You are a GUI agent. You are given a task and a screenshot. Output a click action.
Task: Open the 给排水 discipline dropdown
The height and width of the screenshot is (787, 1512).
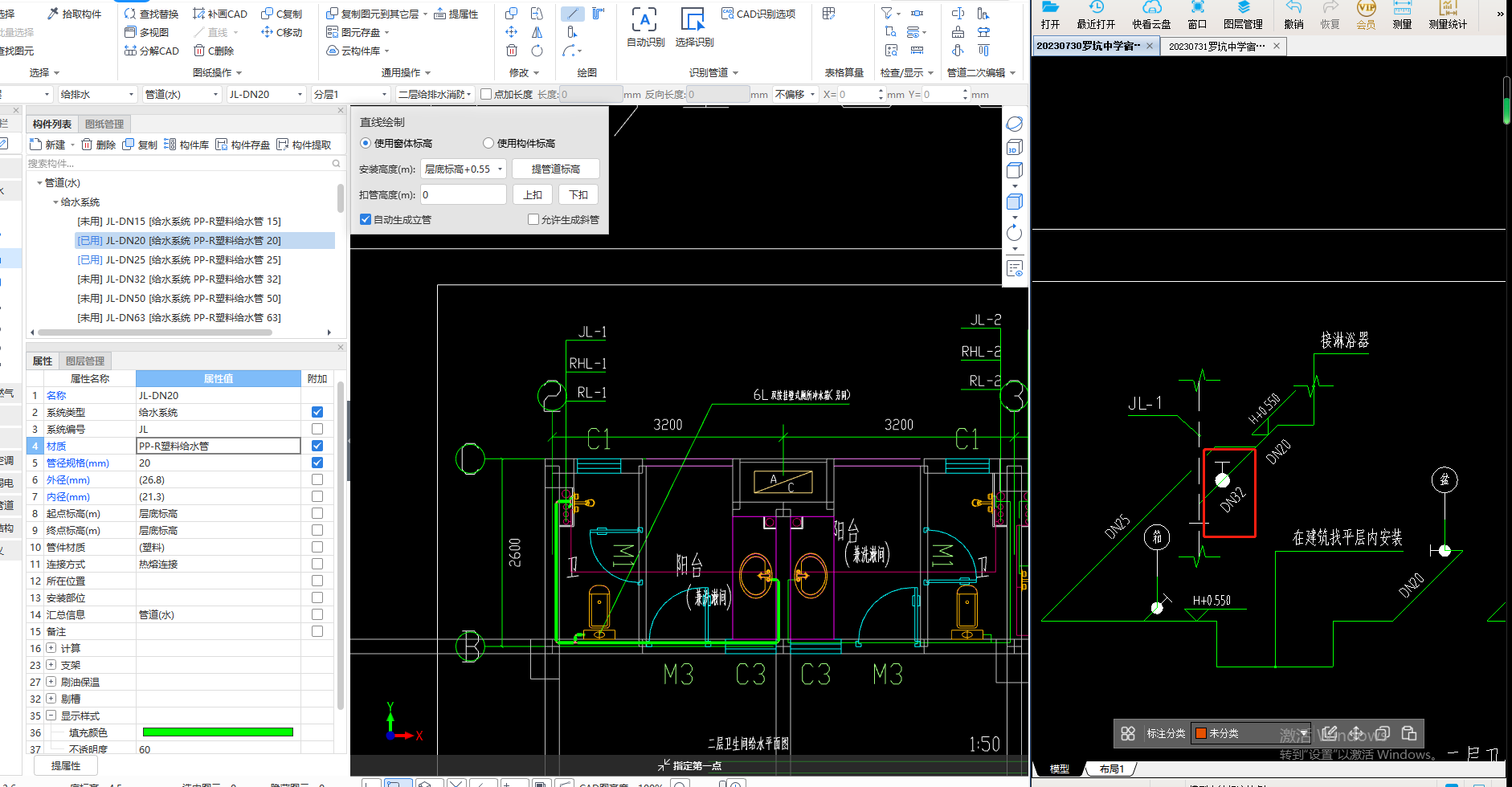pyautogui.click(x=97, y=94)
